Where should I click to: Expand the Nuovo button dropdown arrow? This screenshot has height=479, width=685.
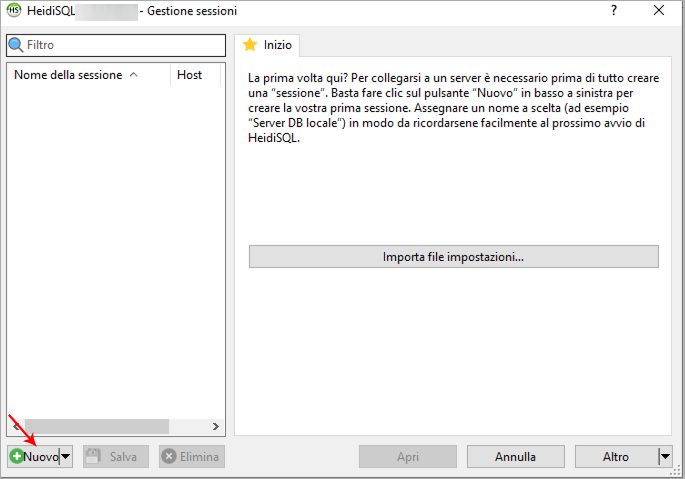pos(66,457)
